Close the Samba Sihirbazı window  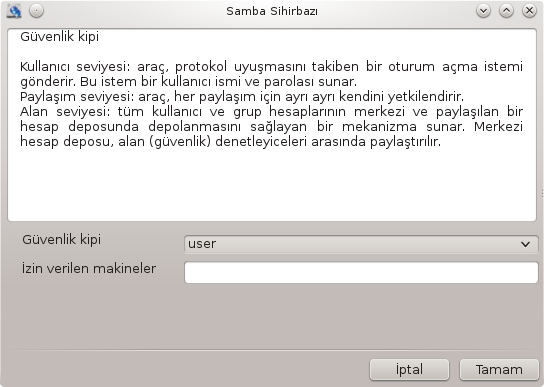529,11
